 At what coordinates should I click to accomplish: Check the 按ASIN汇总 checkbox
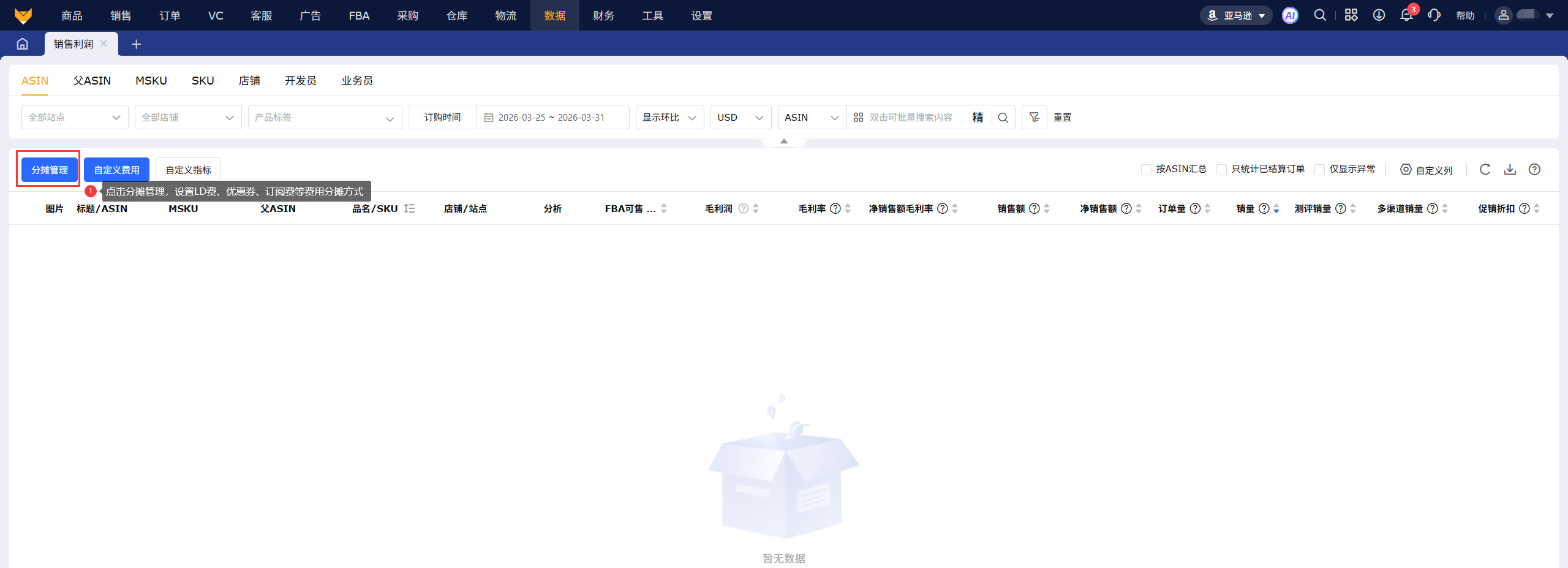(1146, 170)
